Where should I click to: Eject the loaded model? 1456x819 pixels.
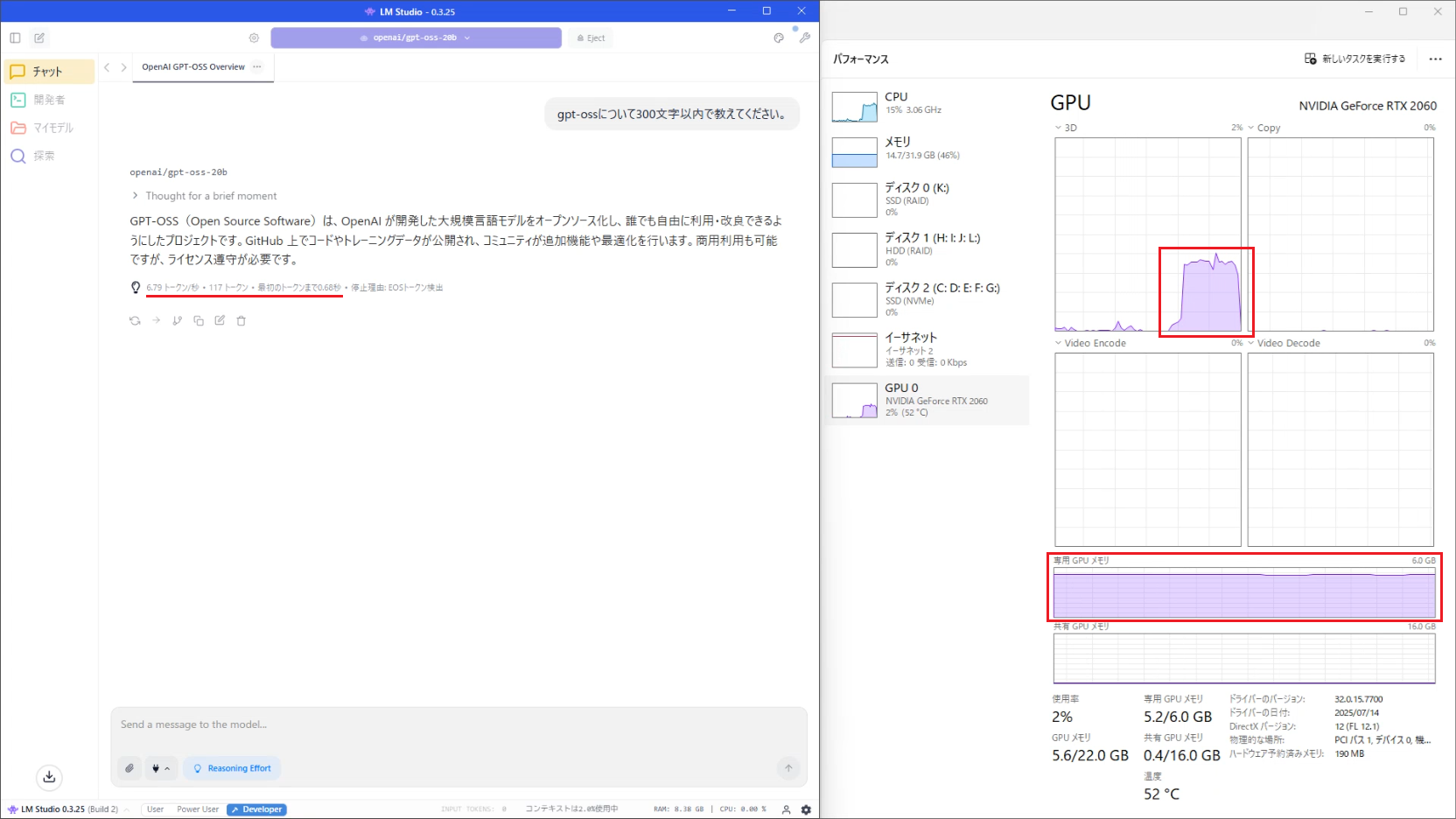[591, 38]
